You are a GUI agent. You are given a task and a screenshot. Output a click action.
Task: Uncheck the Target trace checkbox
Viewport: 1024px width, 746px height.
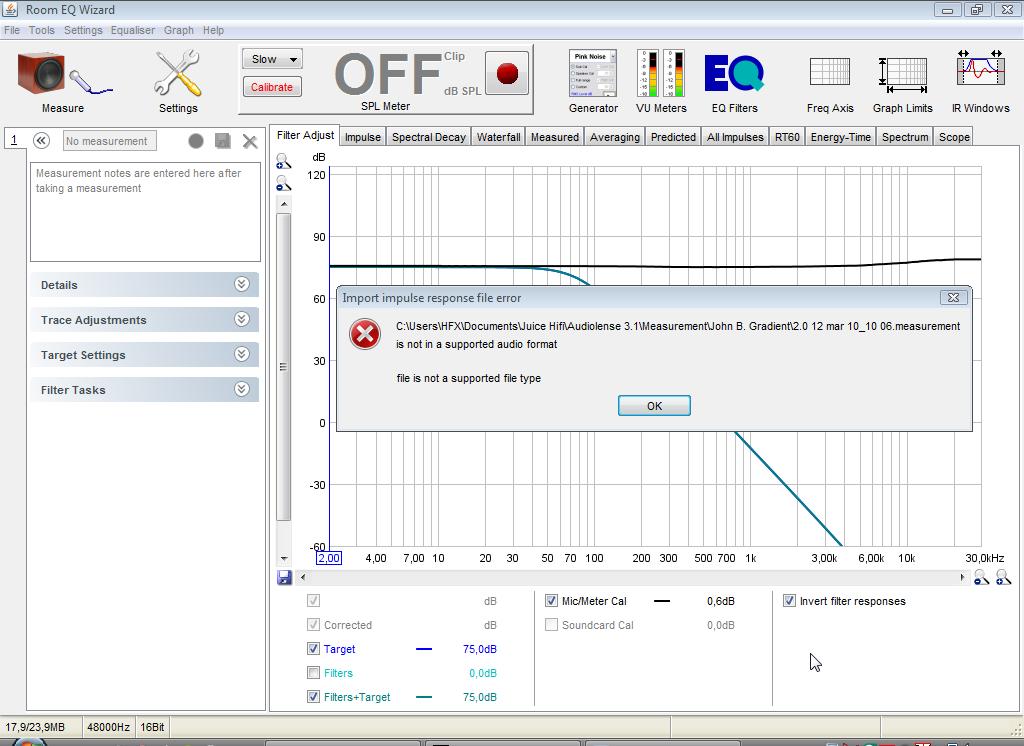(x=314, y=649)
